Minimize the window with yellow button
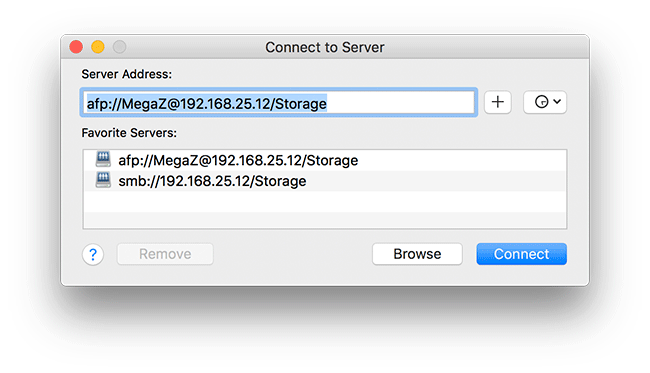Viewport: 650px width, 373px height. coord(98,47)
